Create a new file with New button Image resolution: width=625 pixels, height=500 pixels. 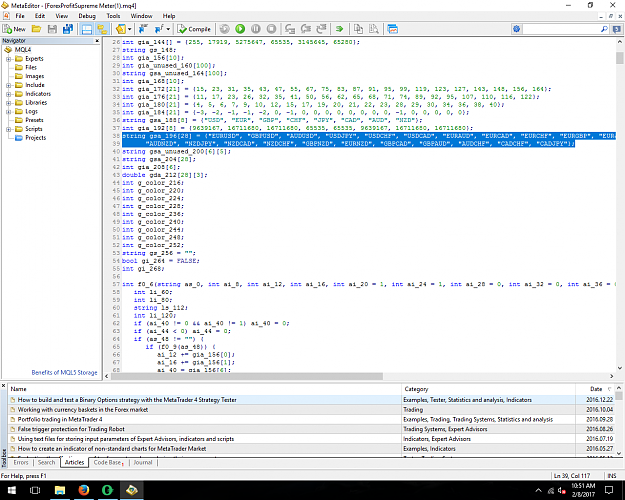coord(14,29)
